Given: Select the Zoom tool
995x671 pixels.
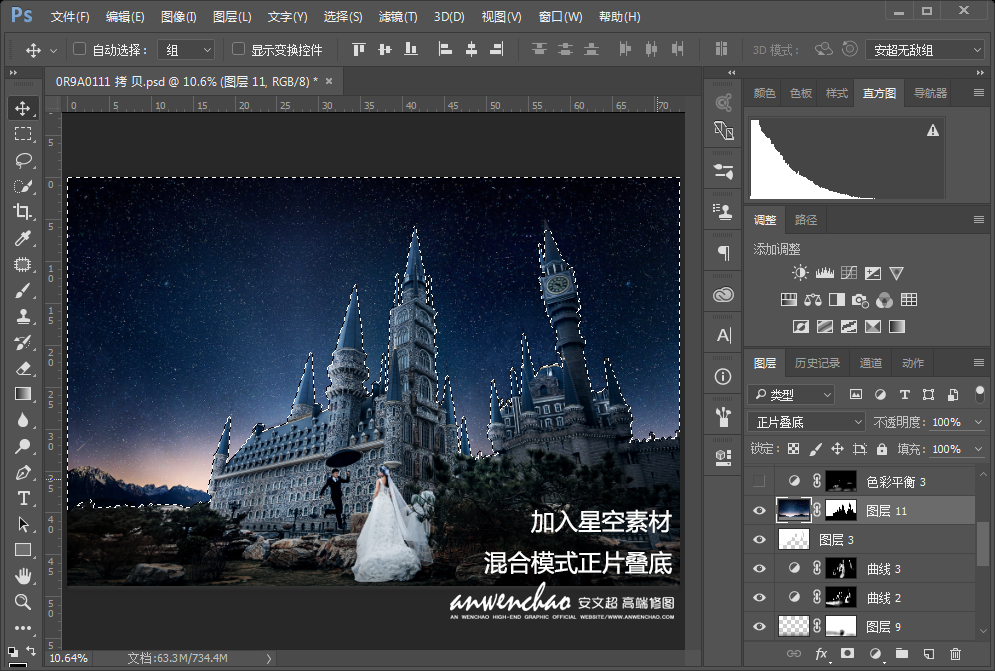Looking at the screenshot, I should 23,602.
